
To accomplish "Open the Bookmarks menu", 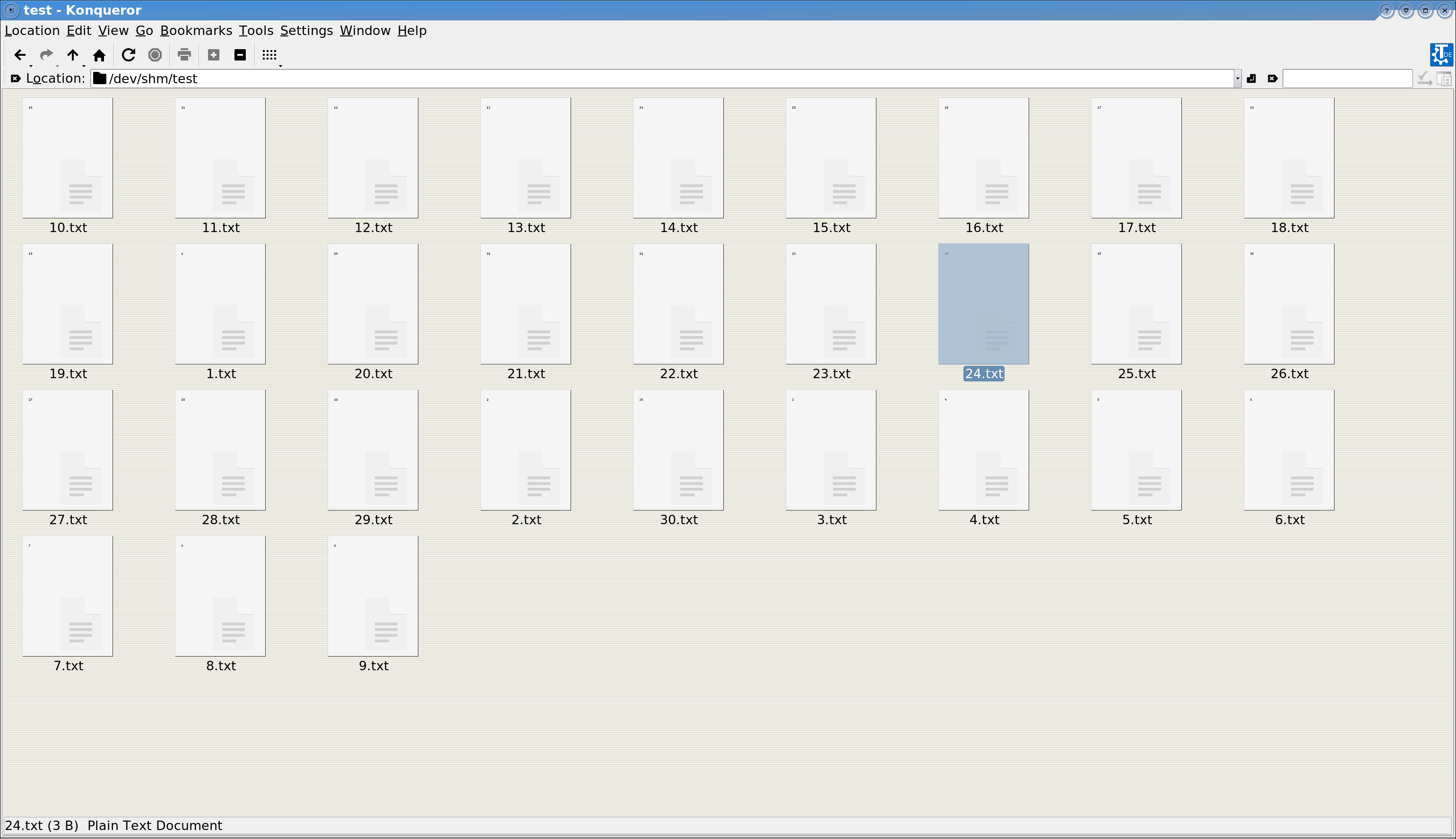I will (196, 31).
